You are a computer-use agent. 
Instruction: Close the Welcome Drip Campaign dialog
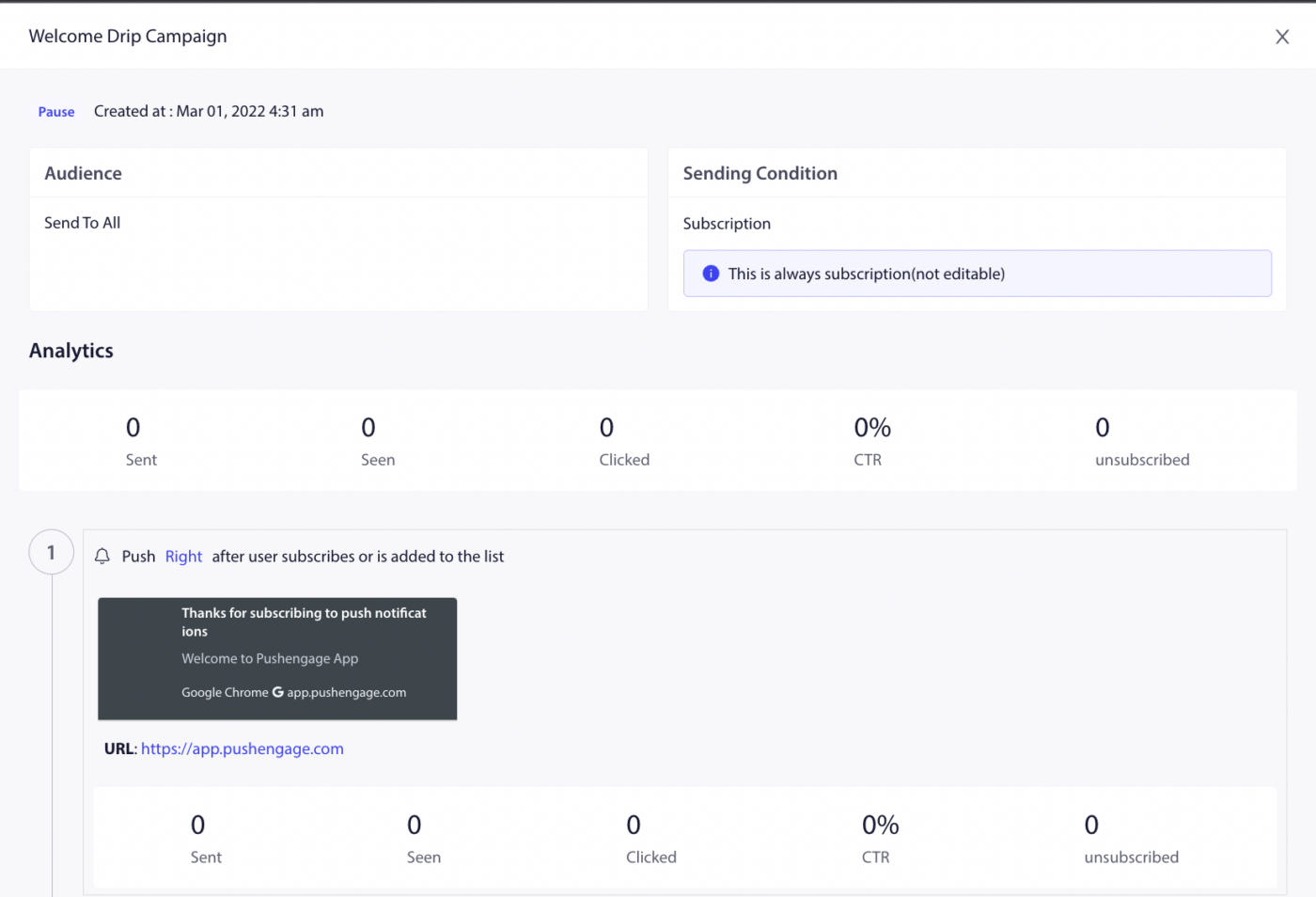(1281, 37)
